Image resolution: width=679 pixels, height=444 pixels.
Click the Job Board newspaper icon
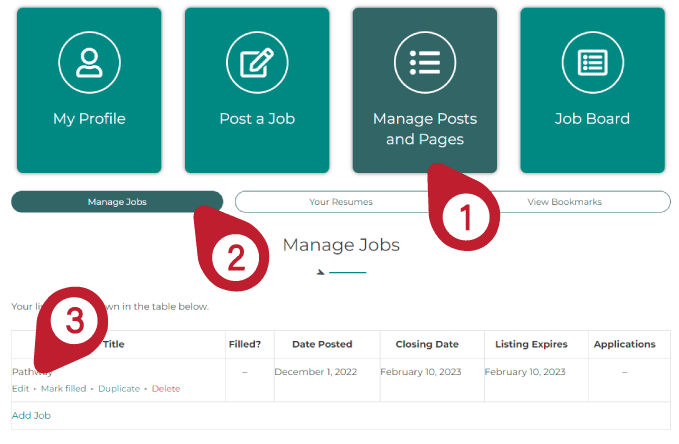pos(592,62)
